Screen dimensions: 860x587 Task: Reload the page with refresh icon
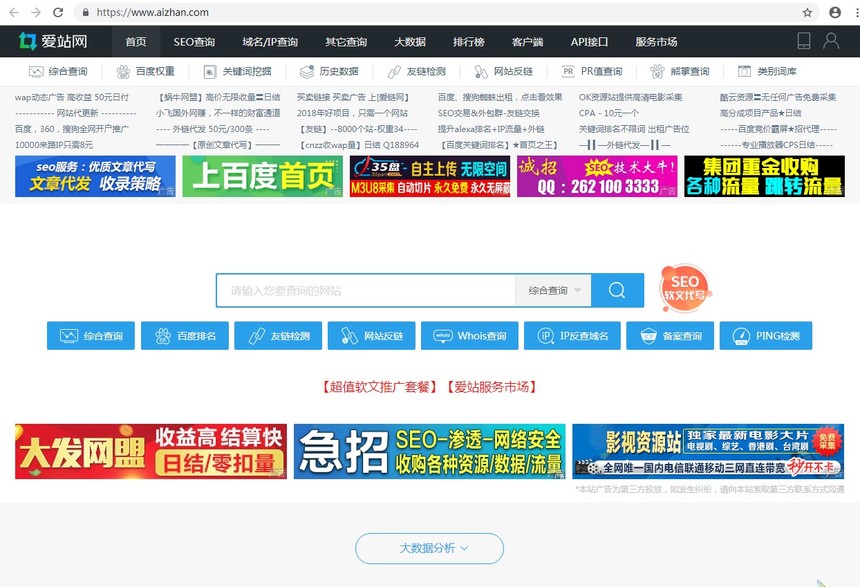click(58, 12)
